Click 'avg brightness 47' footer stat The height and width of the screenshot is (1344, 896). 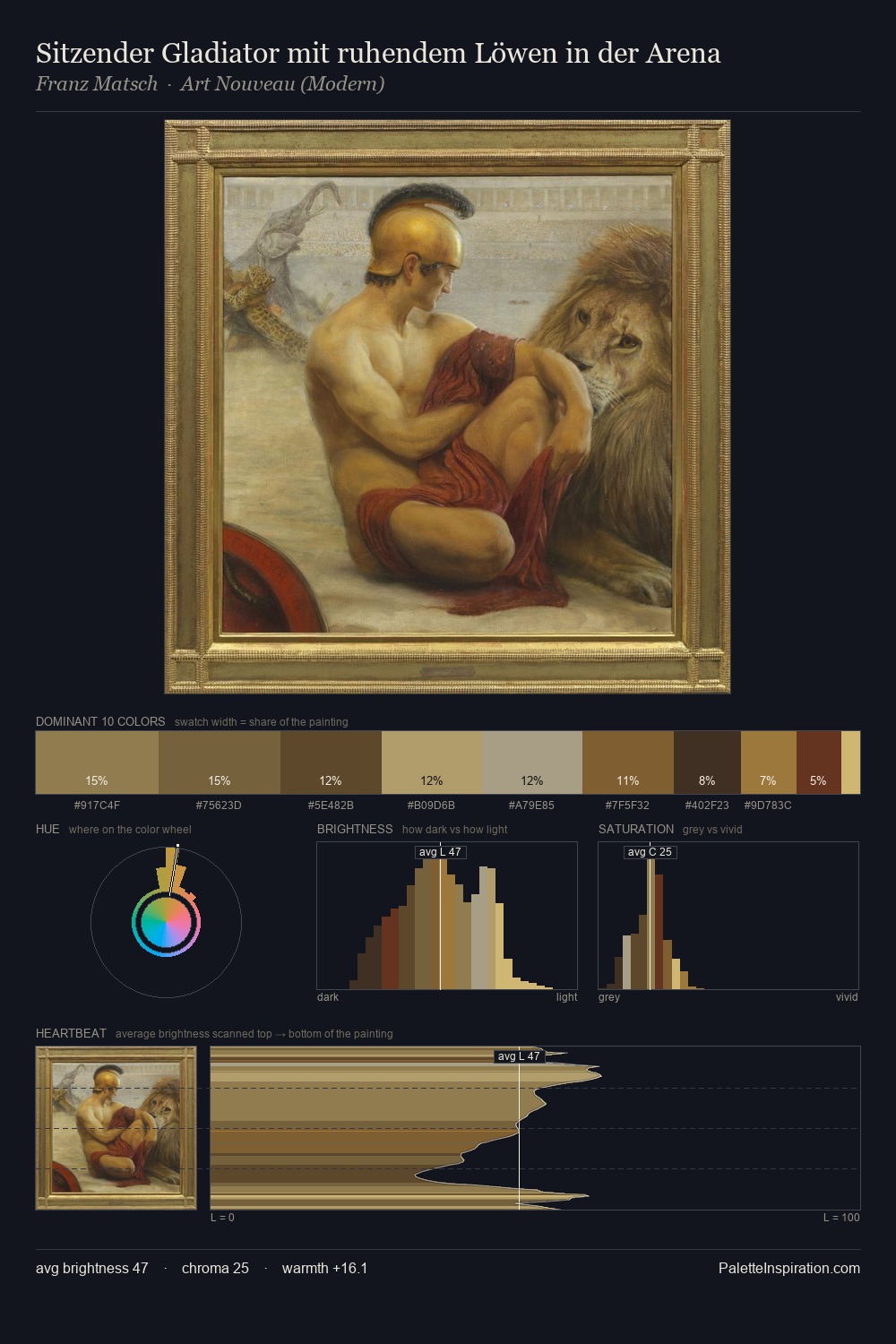point(92,1268)
